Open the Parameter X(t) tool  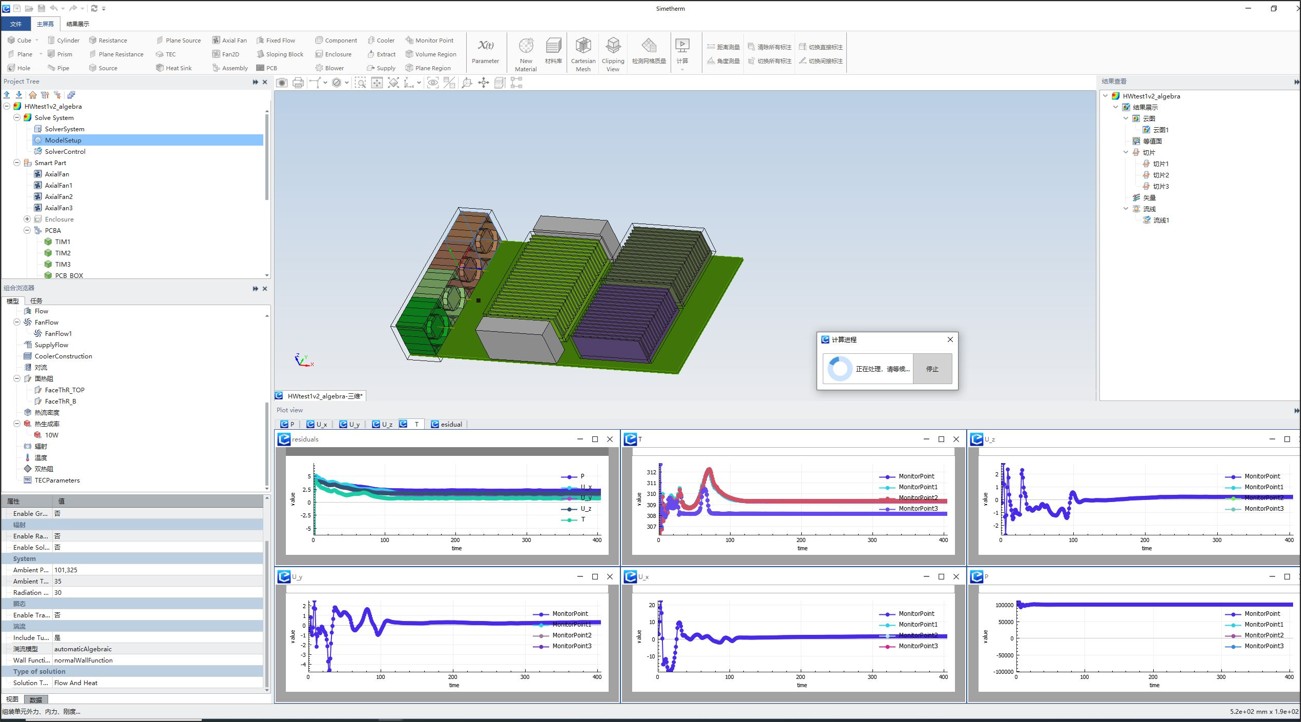point(485,52)
